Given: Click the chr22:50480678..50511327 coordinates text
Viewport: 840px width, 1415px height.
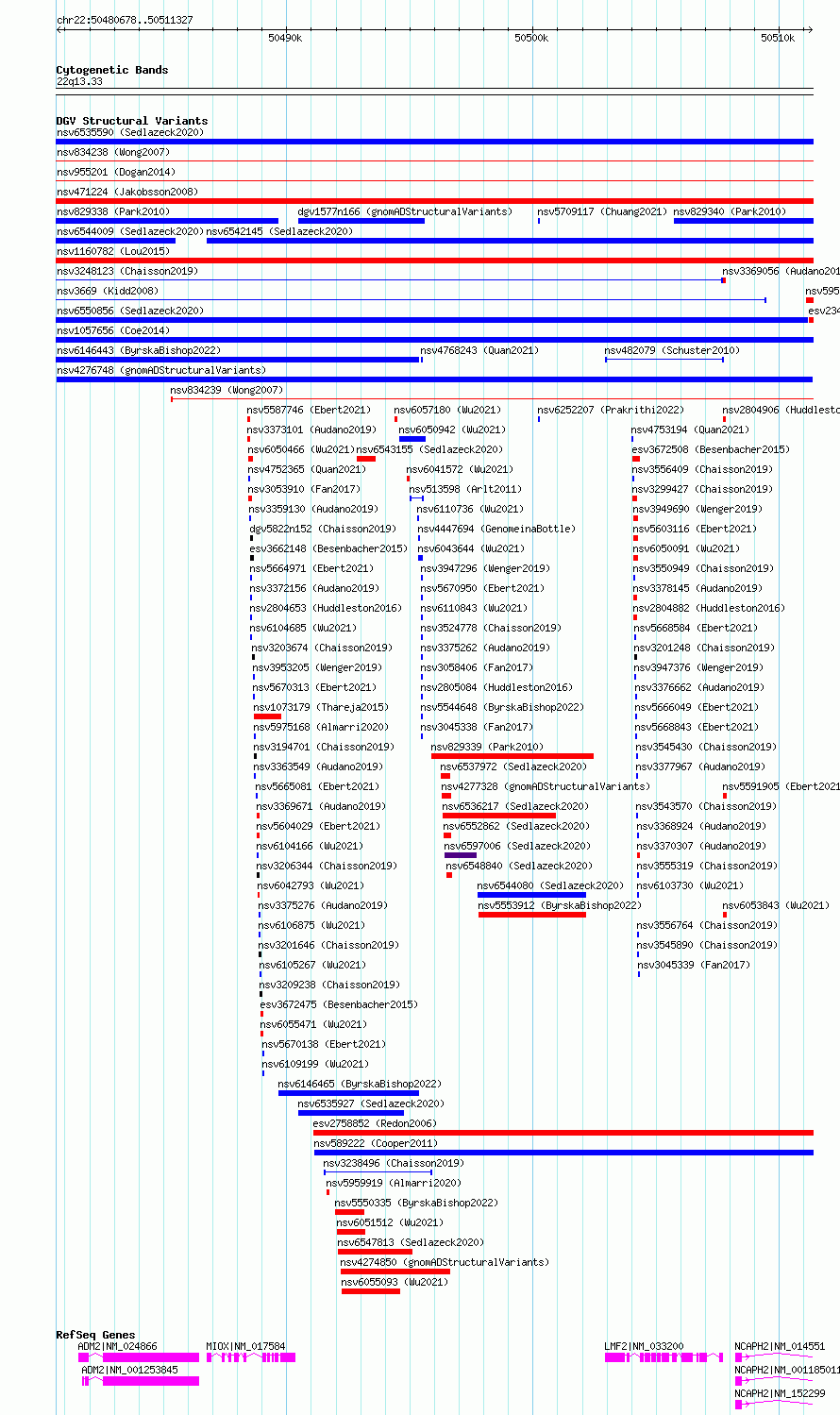Looking at the screenshot, I should (x=126, y=20).
